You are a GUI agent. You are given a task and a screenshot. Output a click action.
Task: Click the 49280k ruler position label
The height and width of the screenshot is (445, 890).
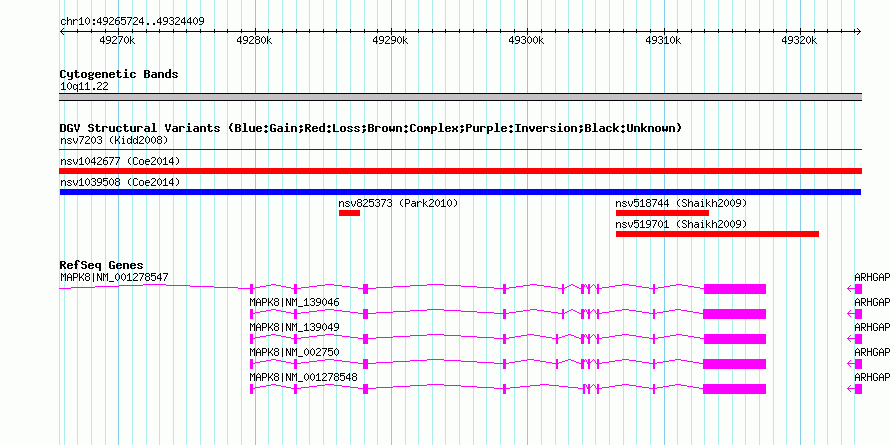click(x=254, y=40)
